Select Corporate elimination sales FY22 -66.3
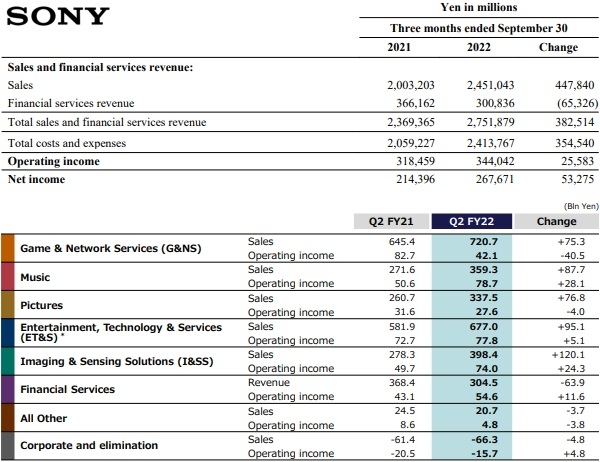The image size is (600, 462). [x=484, y=439]
